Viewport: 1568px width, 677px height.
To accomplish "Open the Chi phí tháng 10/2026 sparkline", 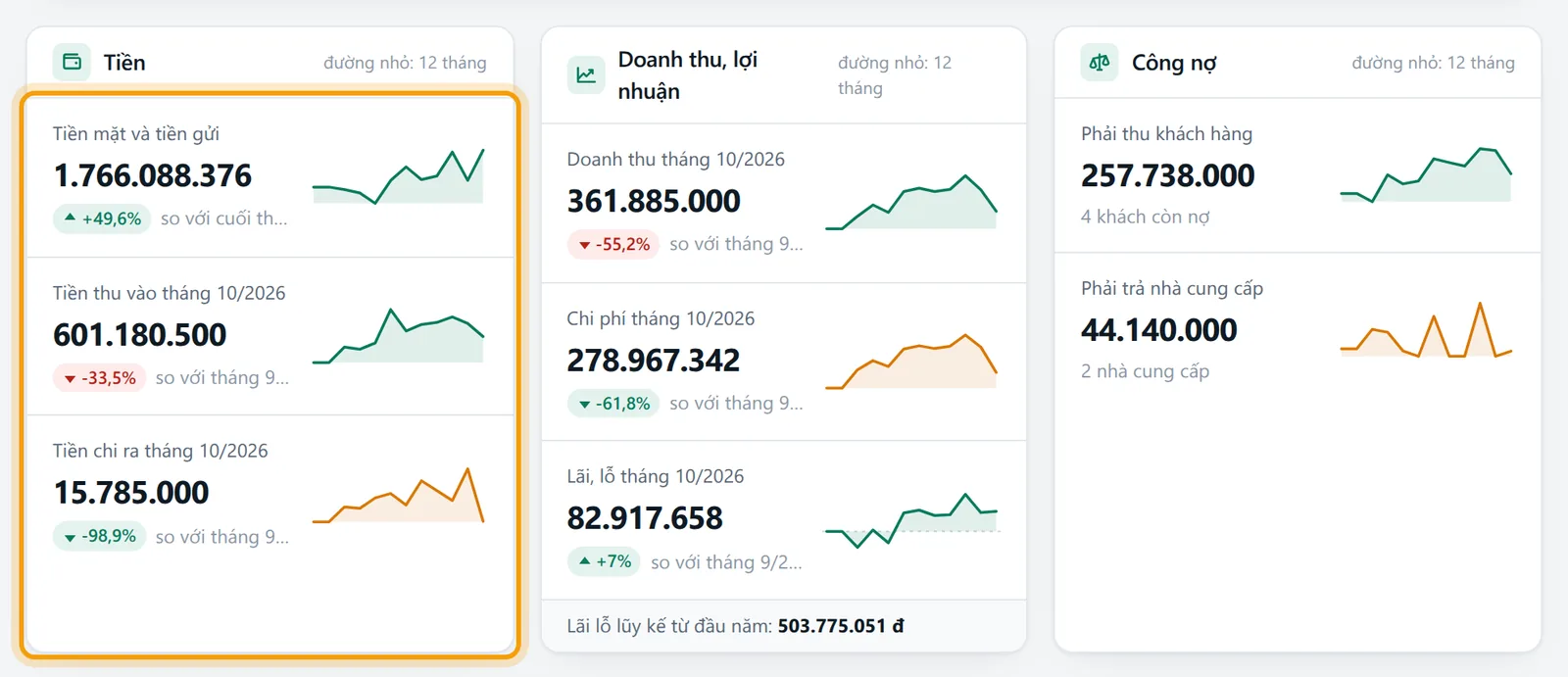I will pos(911,361).
